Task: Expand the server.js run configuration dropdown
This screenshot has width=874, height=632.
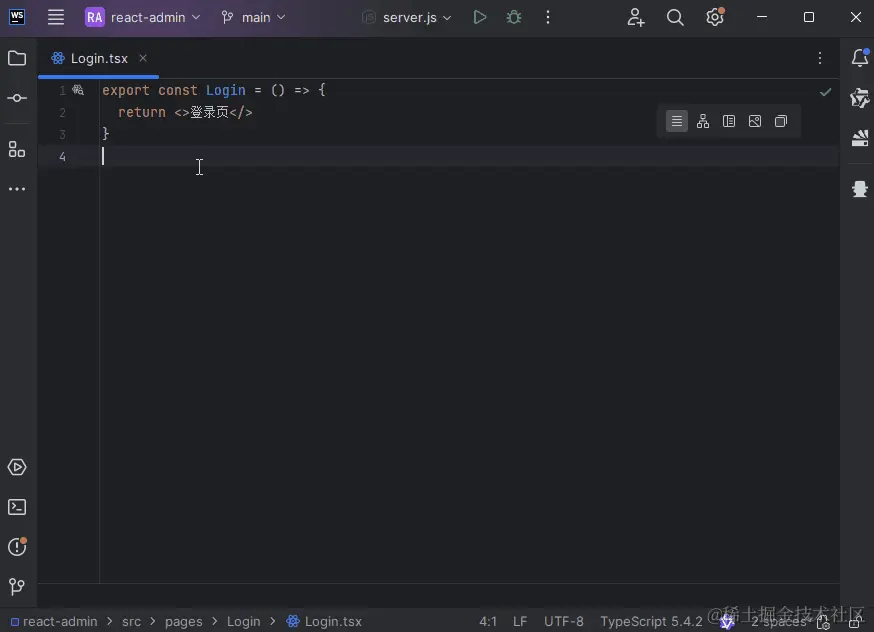Action: (x=407, y=17)
